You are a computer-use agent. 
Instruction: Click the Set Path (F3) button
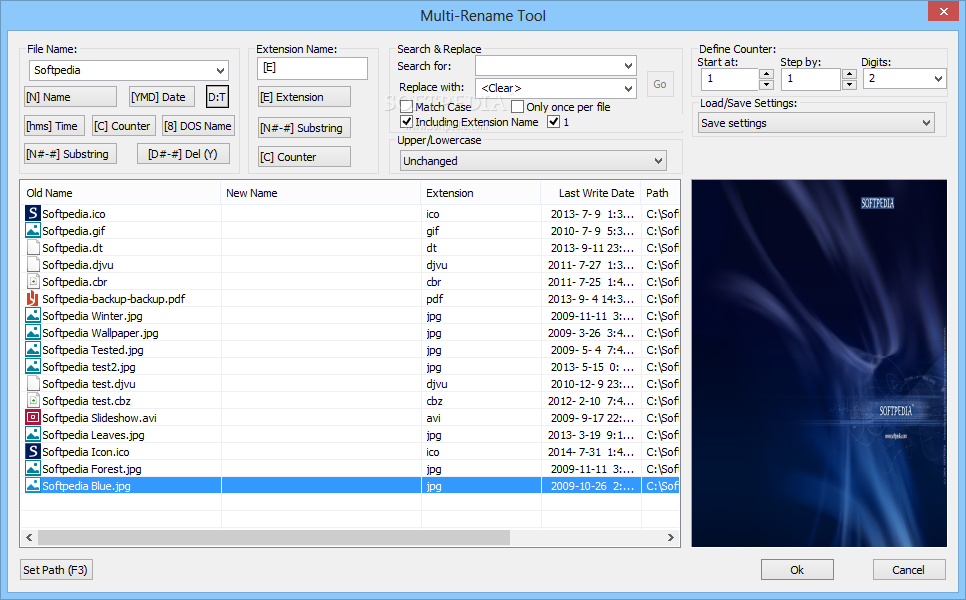56,570
